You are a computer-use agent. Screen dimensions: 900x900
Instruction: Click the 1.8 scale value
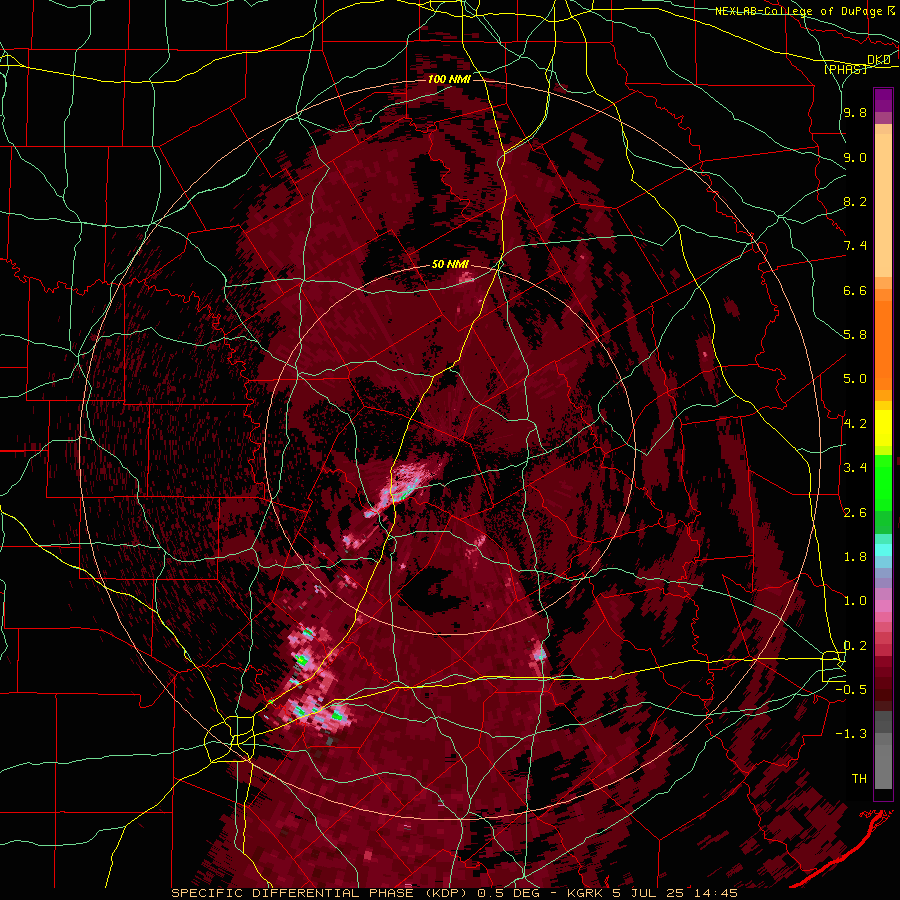855,556
